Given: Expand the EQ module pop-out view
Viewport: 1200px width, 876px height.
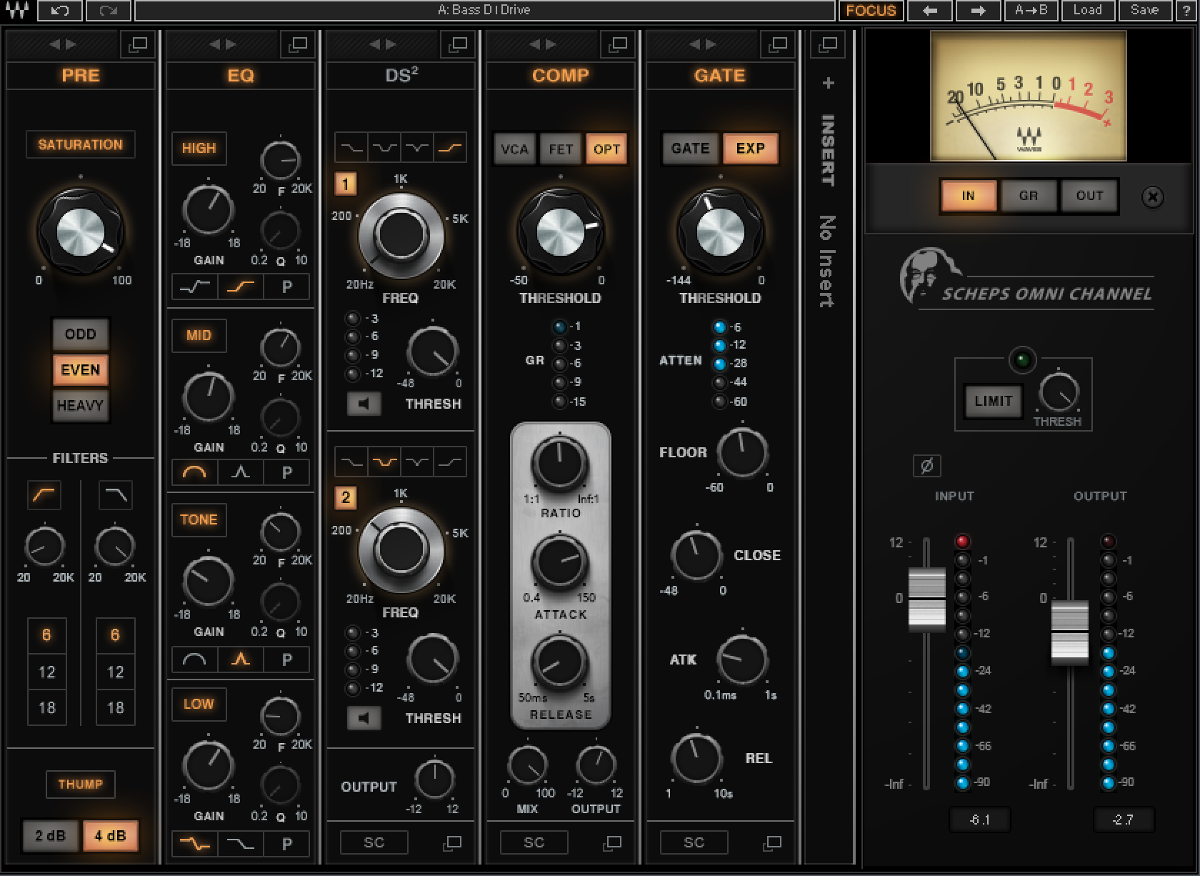Looking at the screenshot, I should pos(297,44).
